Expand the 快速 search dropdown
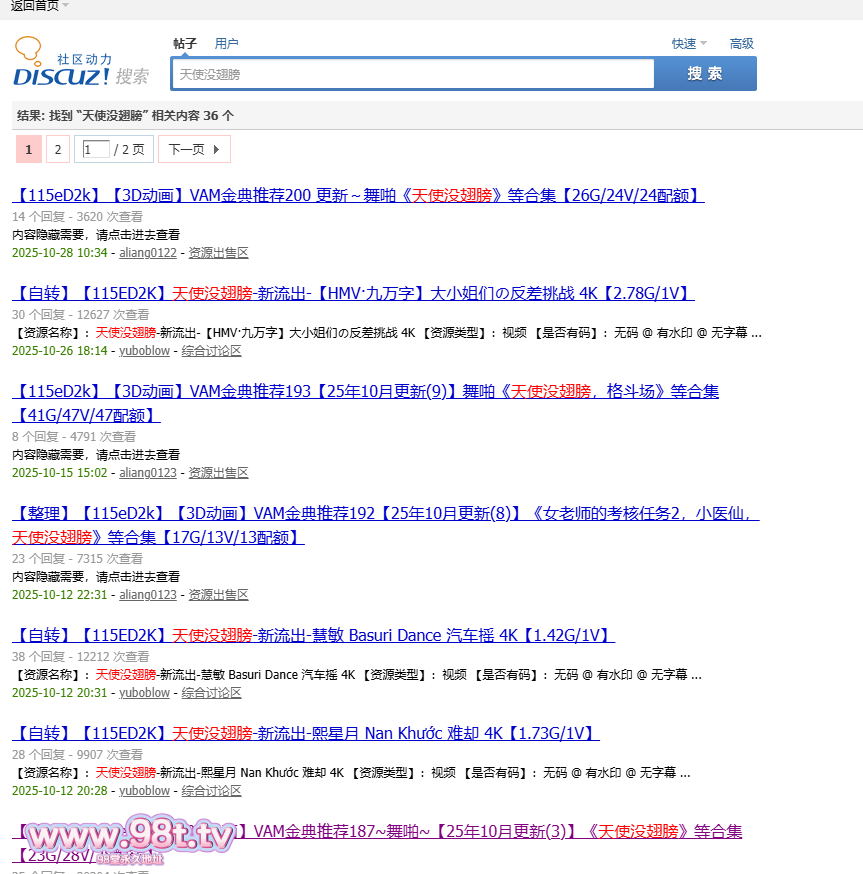The width and height of the screenshot is (863, 874). click(689, 44)
